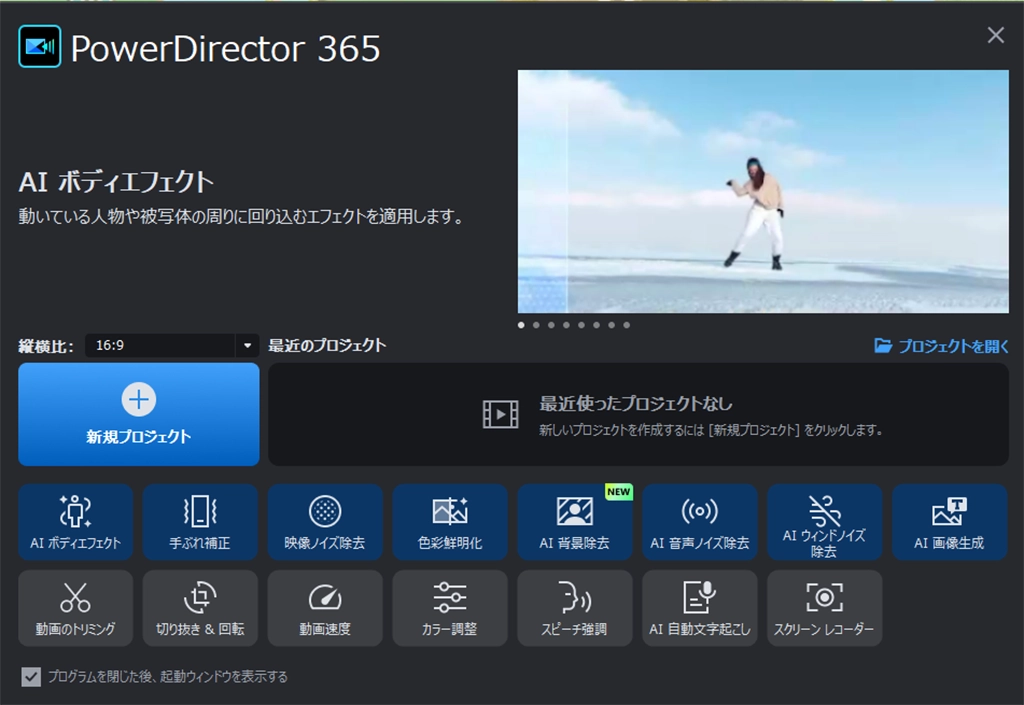Viewport: 1024px width, 705px height.
Task: Click プロジェクトを開く to open a project
Action: tap(942, 346)
